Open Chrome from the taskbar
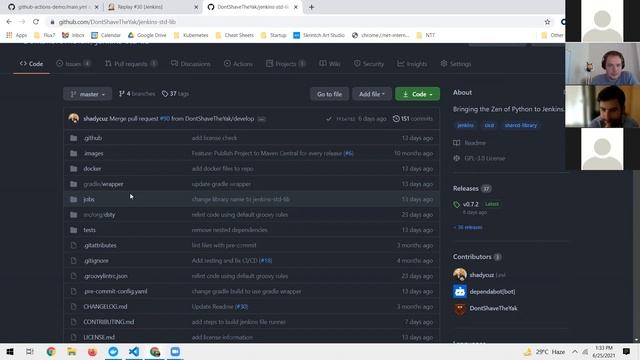 click(x=51, y=351)
